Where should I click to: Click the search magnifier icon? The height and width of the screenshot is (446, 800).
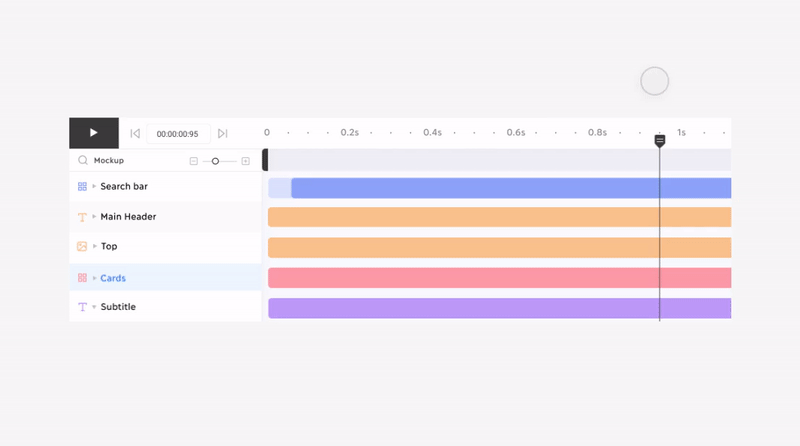(83, 160)
